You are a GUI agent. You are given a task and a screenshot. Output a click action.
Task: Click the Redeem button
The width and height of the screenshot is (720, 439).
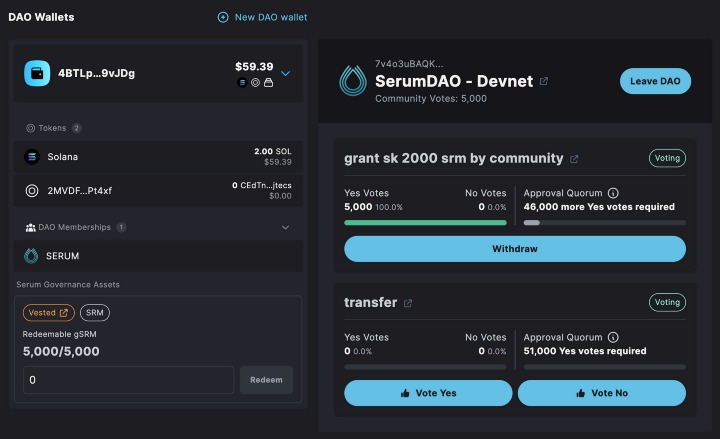coord(266,380)
